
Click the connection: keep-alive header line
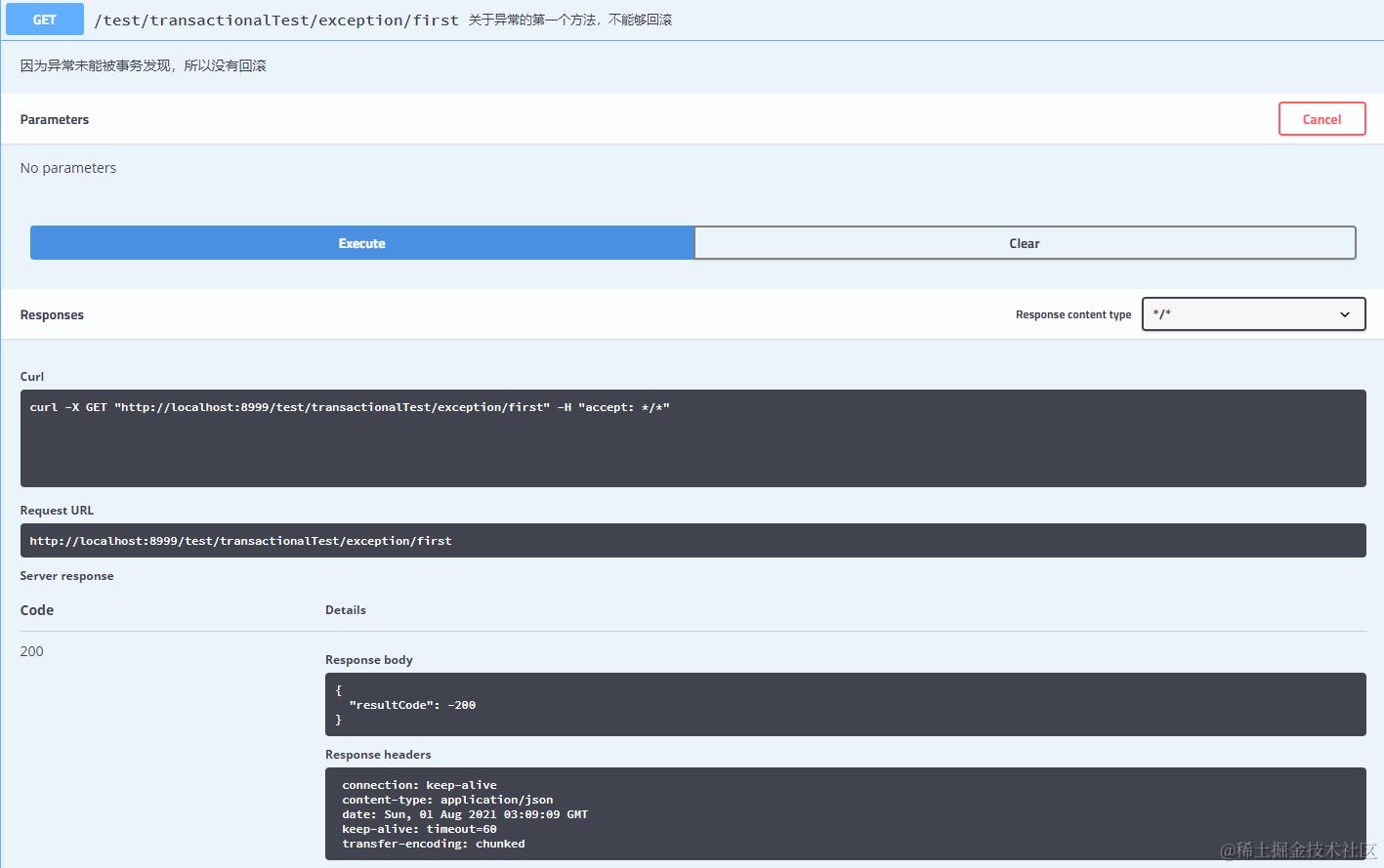tap(419, 785)
